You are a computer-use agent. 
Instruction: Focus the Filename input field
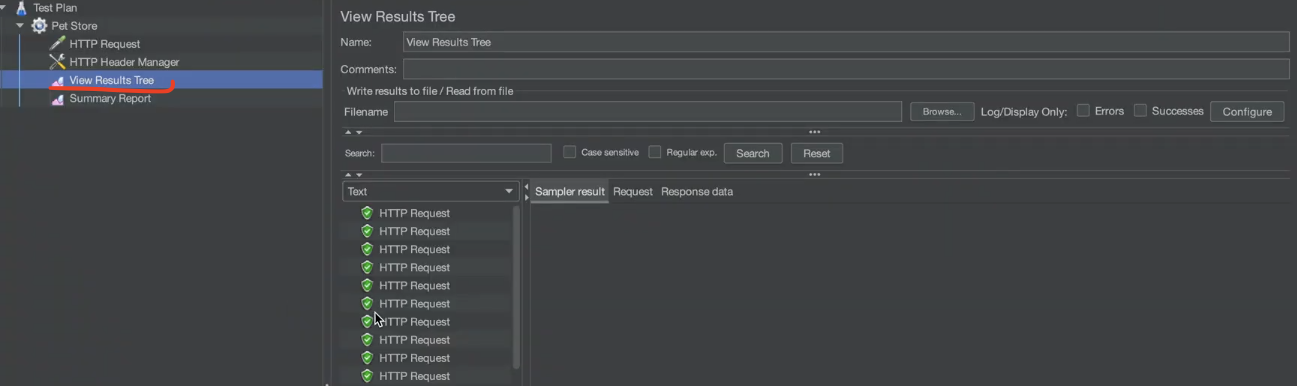click(648, 112)
